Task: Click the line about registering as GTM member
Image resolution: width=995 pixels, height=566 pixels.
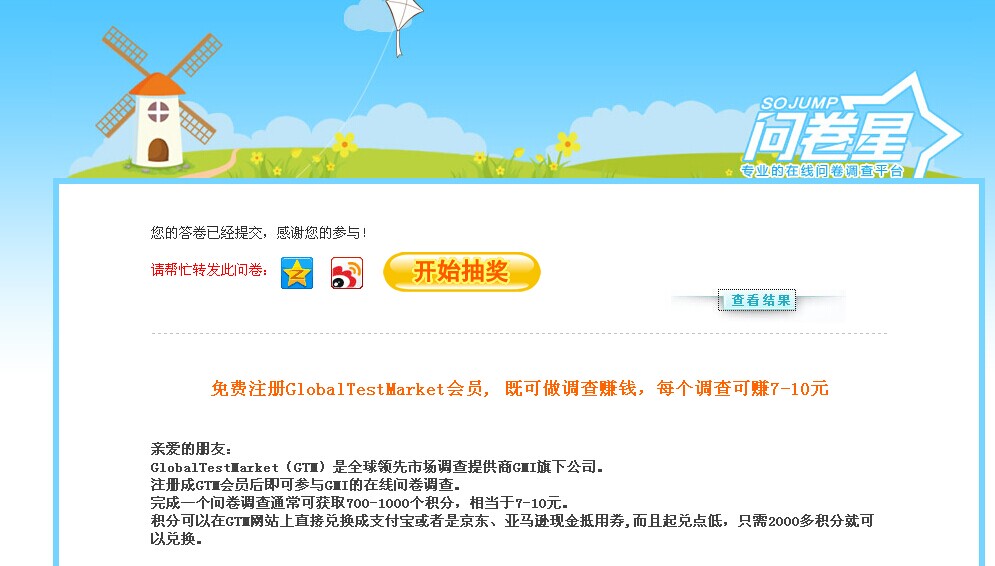Action: pyautogui.click(x=305, y=485)
